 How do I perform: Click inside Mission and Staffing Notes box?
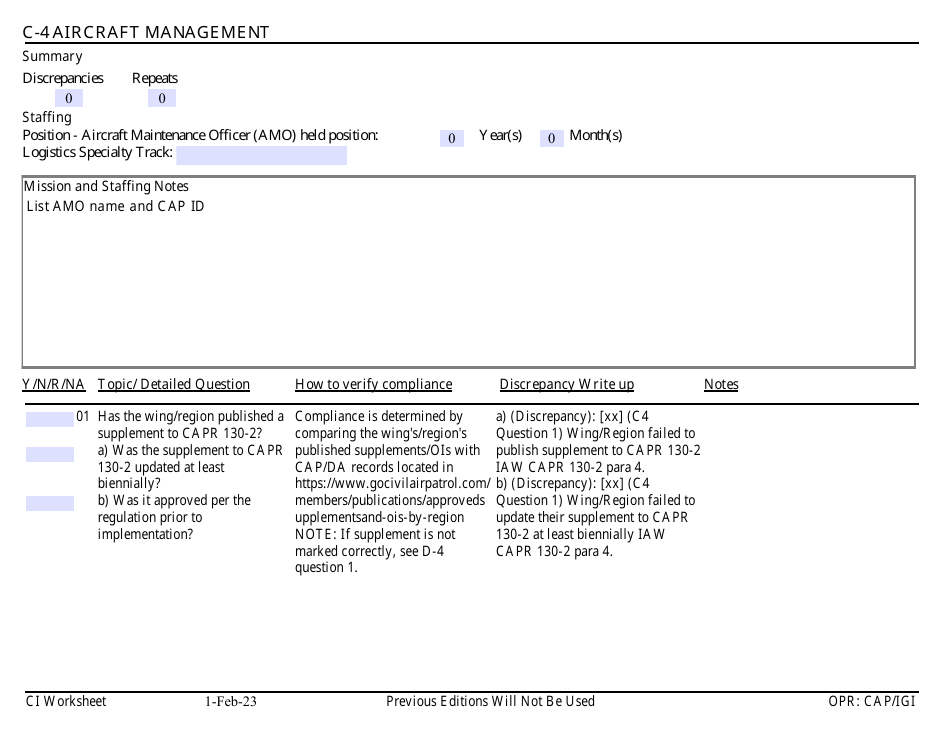pos(468,280)
